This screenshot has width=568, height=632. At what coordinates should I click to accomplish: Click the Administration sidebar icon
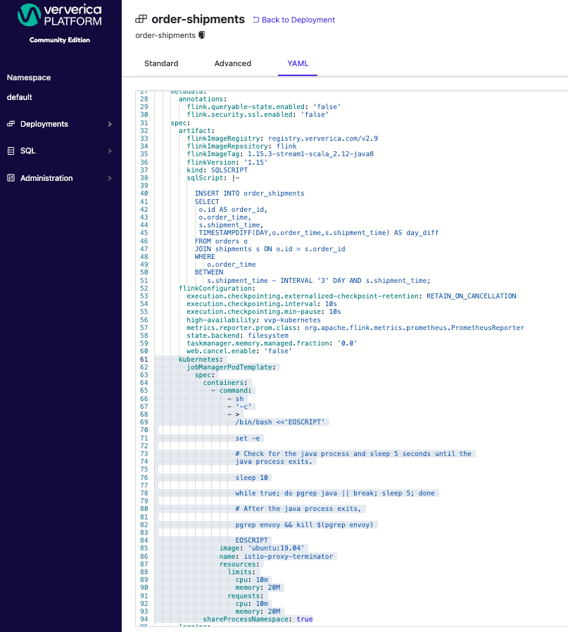[11, 178]
